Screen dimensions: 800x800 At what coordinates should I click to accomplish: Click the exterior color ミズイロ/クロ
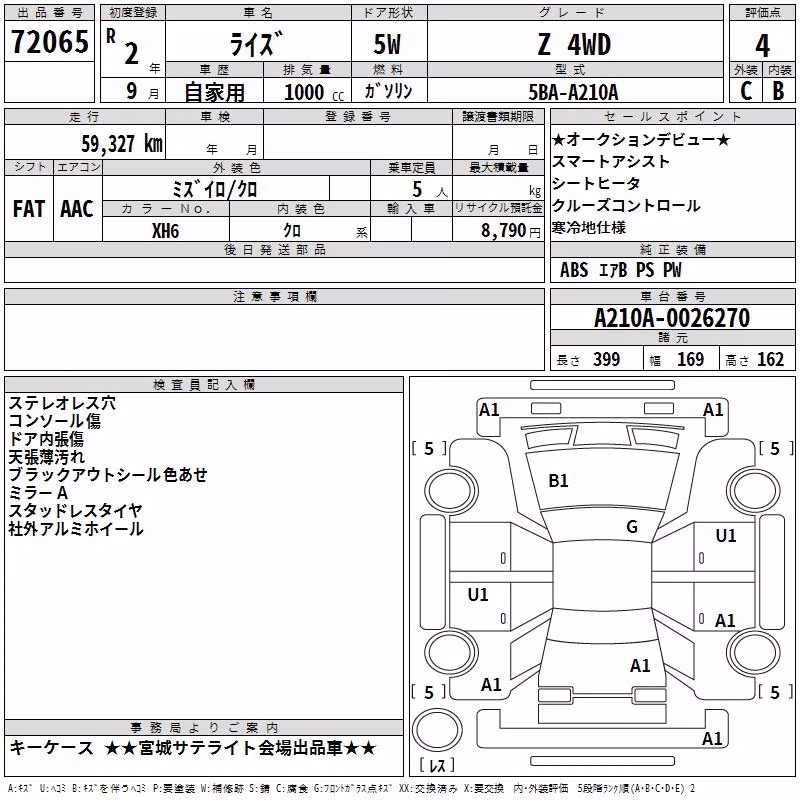coord(215,190)
